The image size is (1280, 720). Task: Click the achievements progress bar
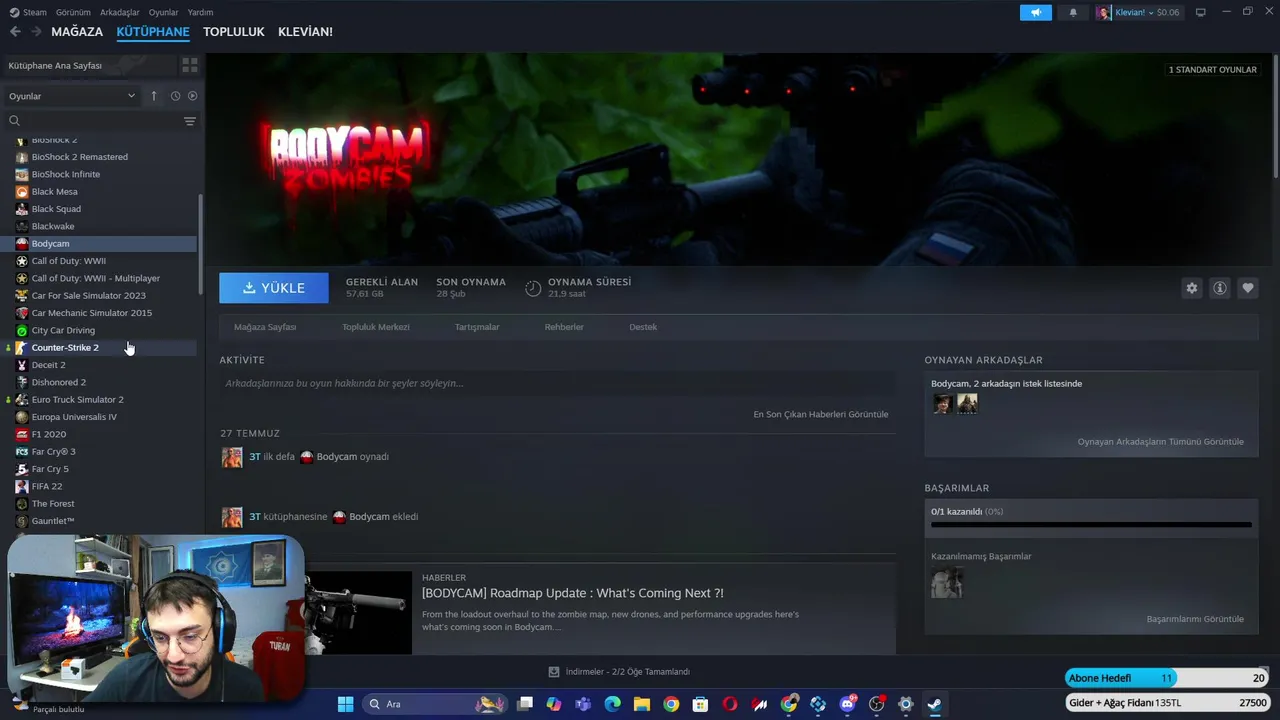[x=1091, y=524]
